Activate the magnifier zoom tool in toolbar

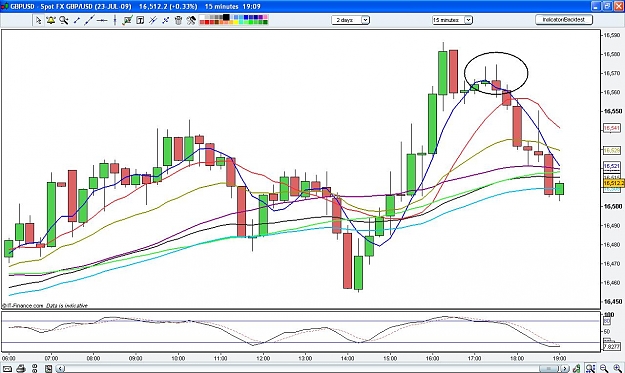[x=64, y=20]
